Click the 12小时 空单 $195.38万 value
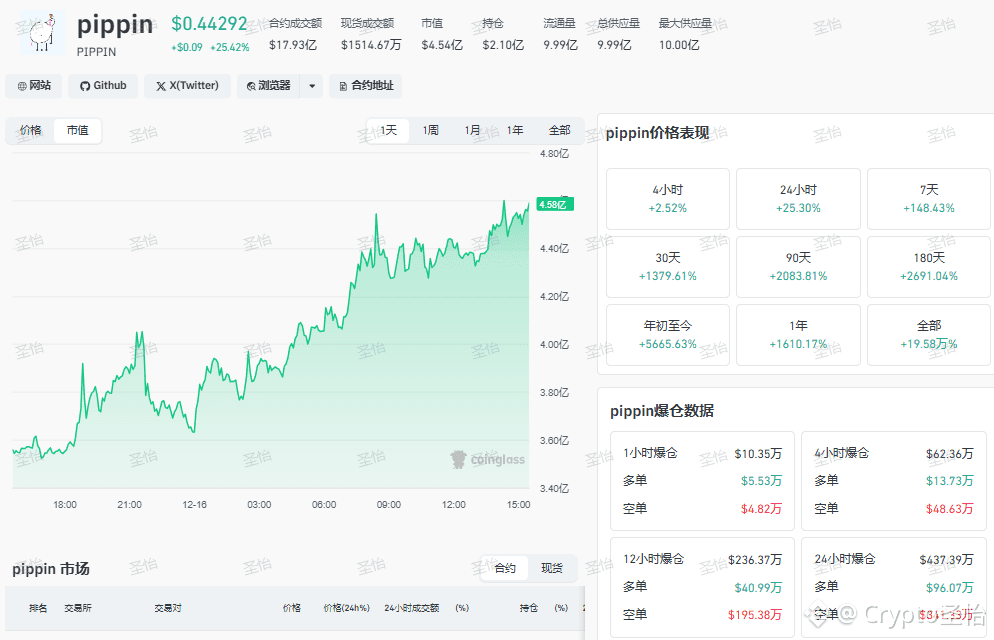 click(754, 615)
